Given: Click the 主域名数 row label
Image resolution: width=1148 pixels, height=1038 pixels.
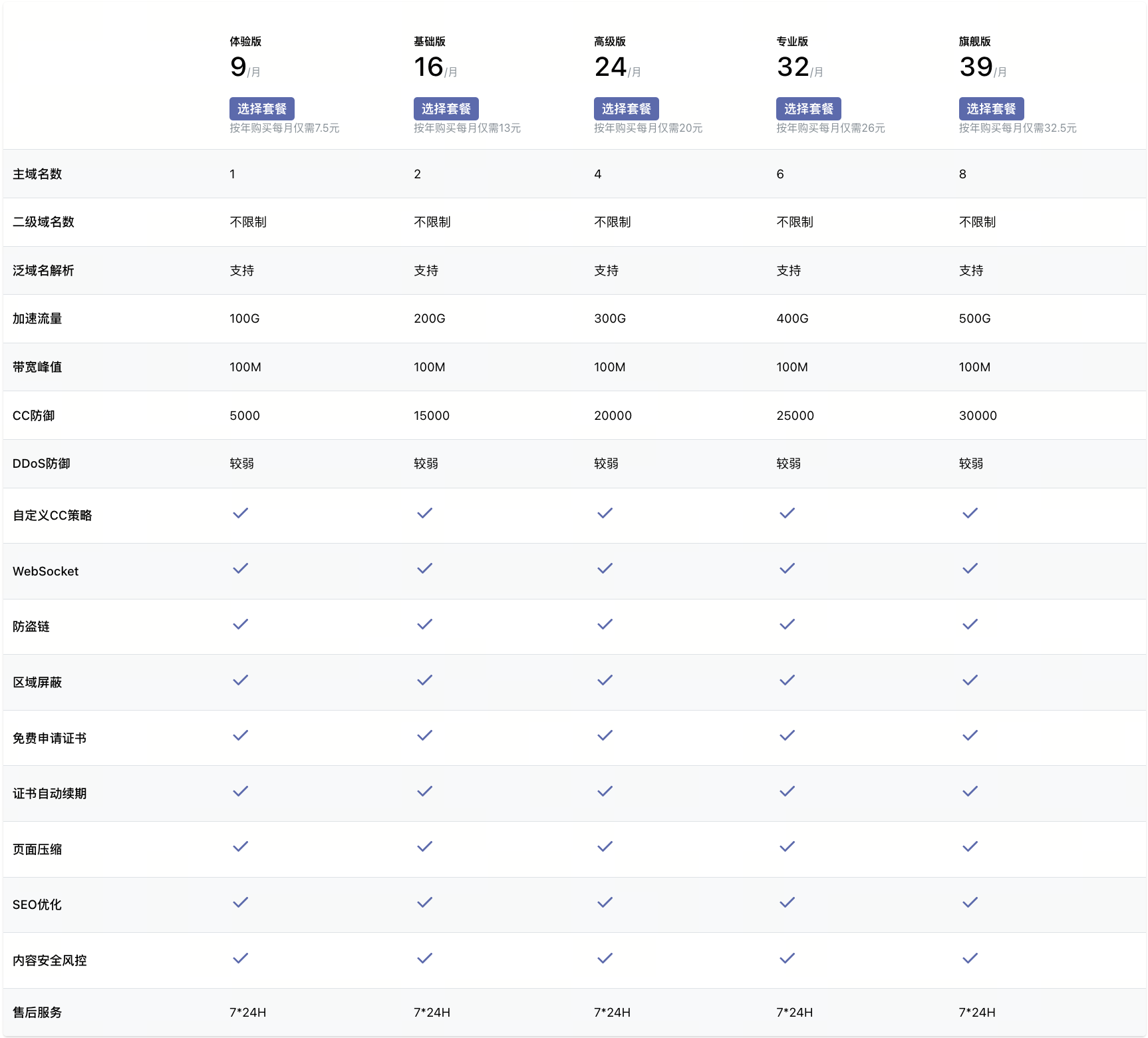Looking at the screenshot, I should point(37,174).
